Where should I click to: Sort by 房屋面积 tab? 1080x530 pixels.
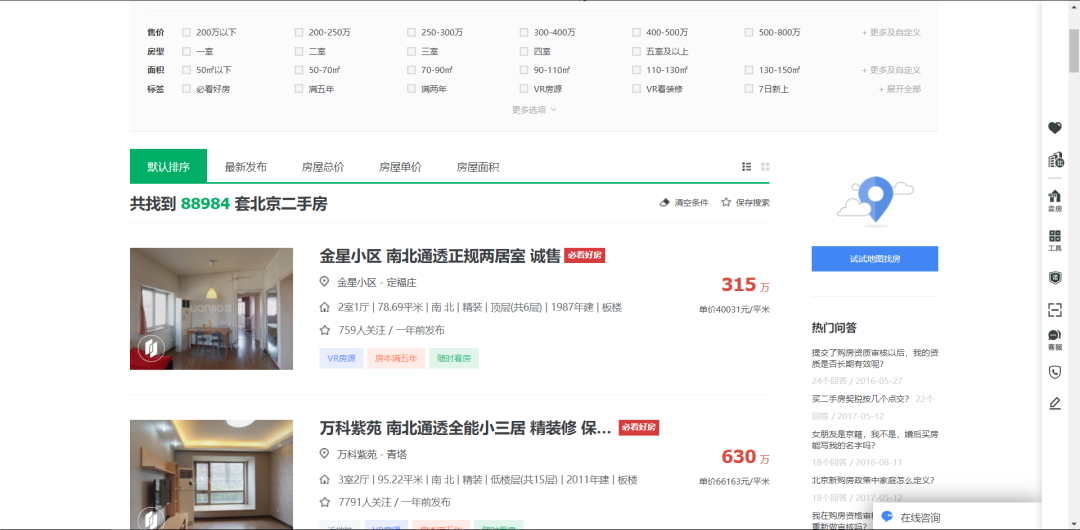[478, 167]
